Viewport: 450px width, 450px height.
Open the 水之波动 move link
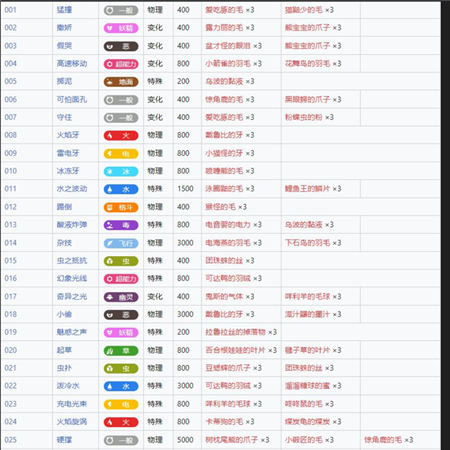click(72, 189)
